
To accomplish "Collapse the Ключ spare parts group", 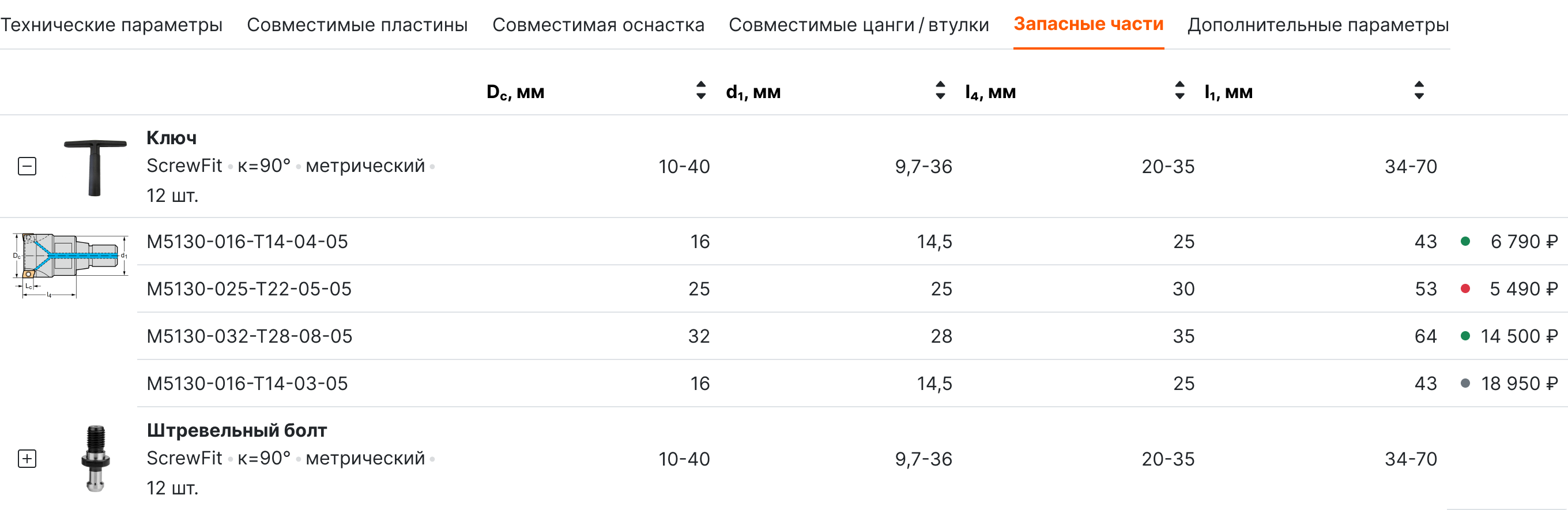I will tap(28, 166).
